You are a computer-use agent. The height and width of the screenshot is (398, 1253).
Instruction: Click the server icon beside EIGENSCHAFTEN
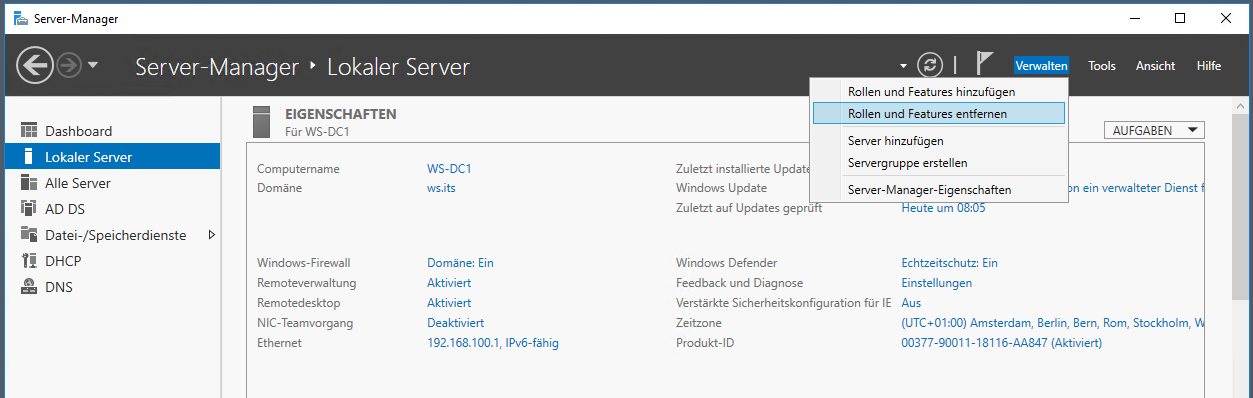click(262, 121)
